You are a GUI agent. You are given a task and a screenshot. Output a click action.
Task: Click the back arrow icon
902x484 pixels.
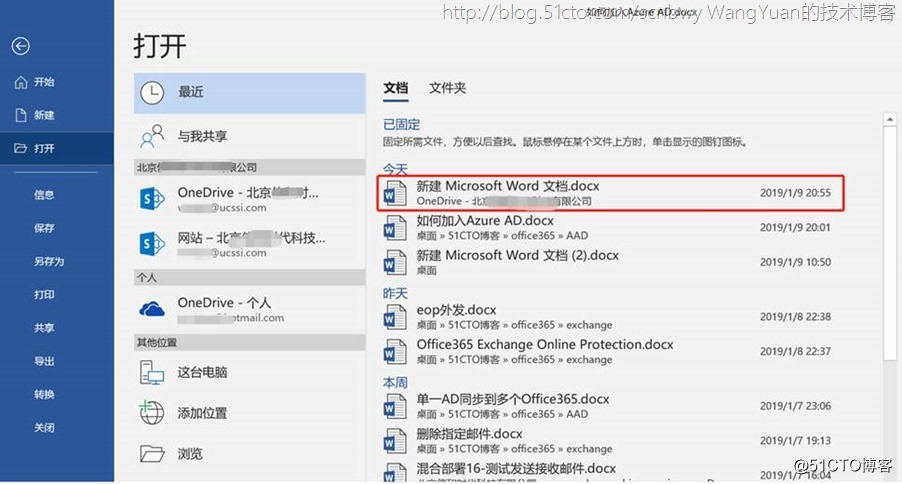click(x=21, y=45)
